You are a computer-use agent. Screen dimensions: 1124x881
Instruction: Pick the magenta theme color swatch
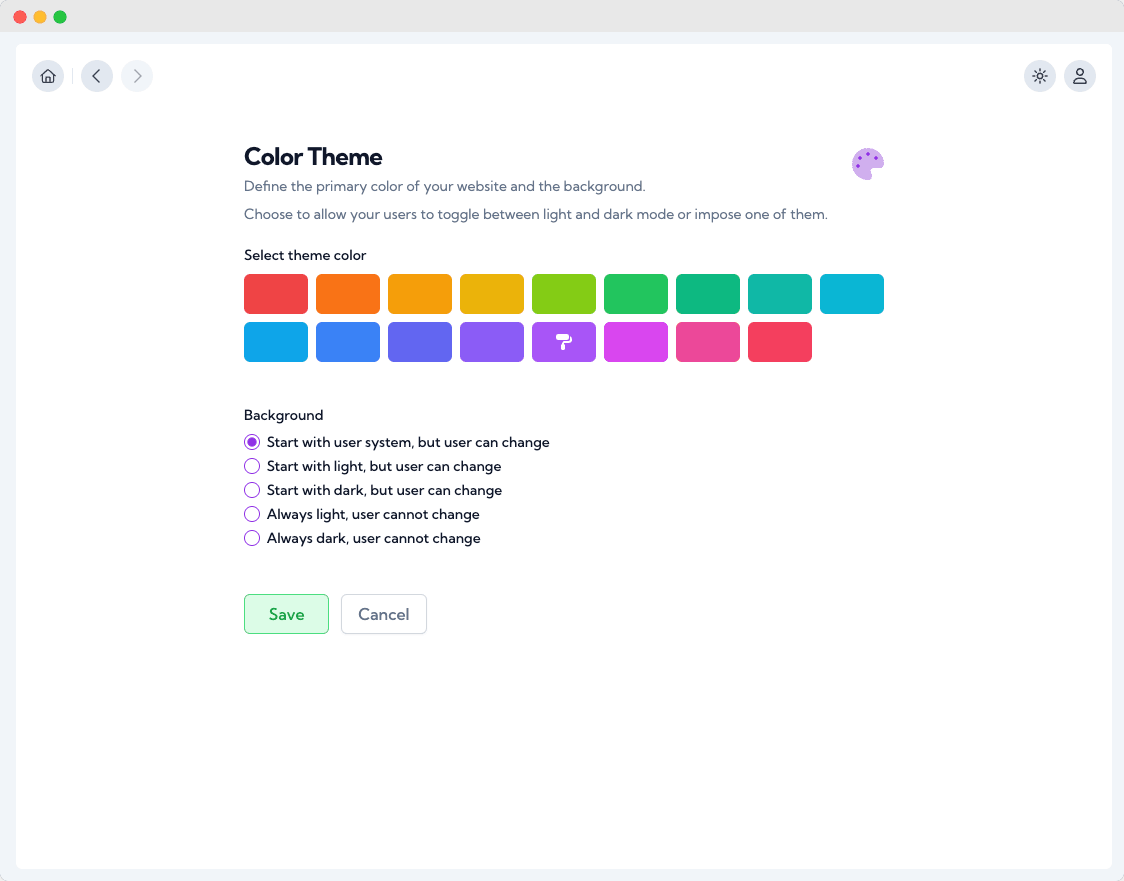636,342
